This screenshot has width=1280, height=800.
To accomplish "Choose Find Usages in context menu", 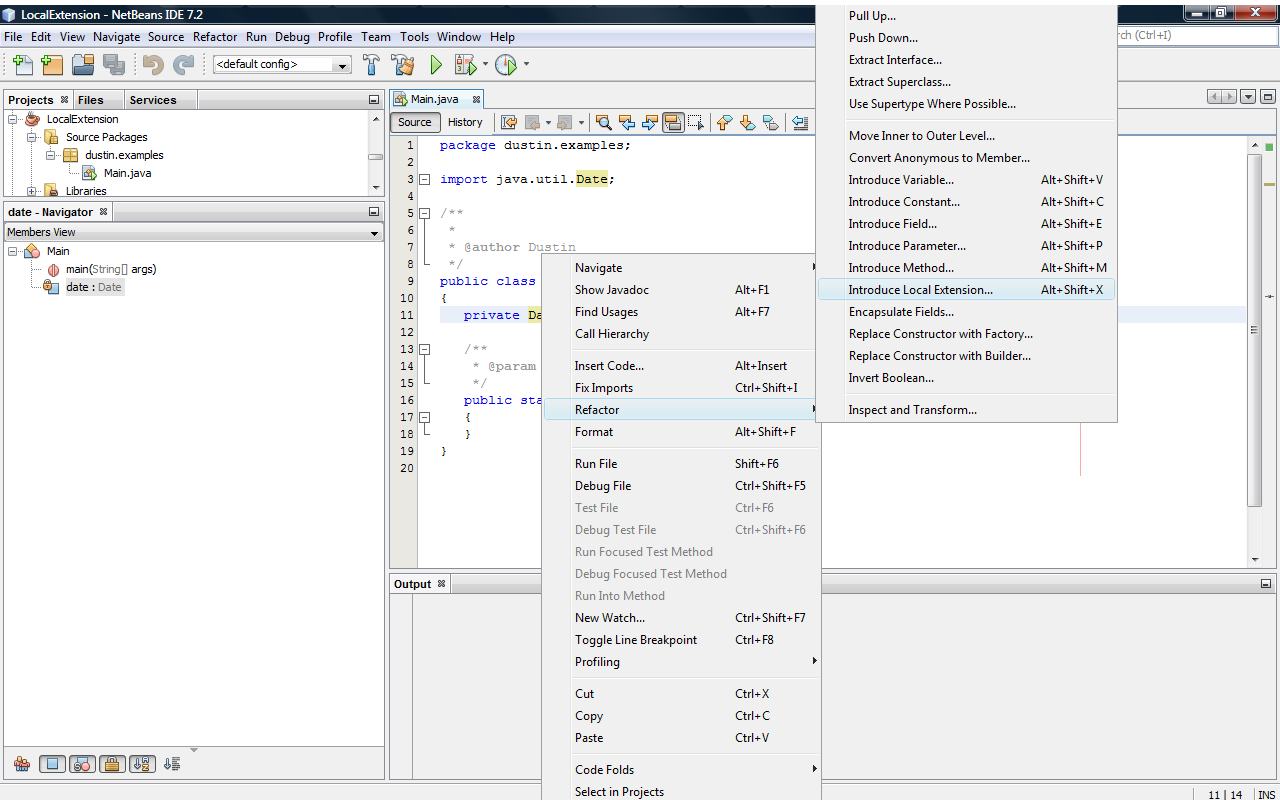I will pyautogui.click(x=681, y=312).
